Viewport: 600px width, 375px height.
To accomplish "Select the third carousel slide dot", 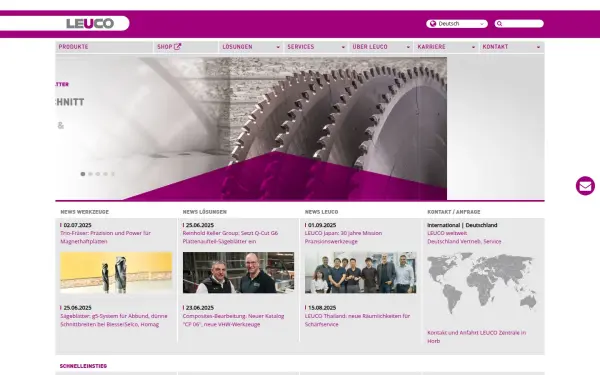I will click(x=98, y=174).
